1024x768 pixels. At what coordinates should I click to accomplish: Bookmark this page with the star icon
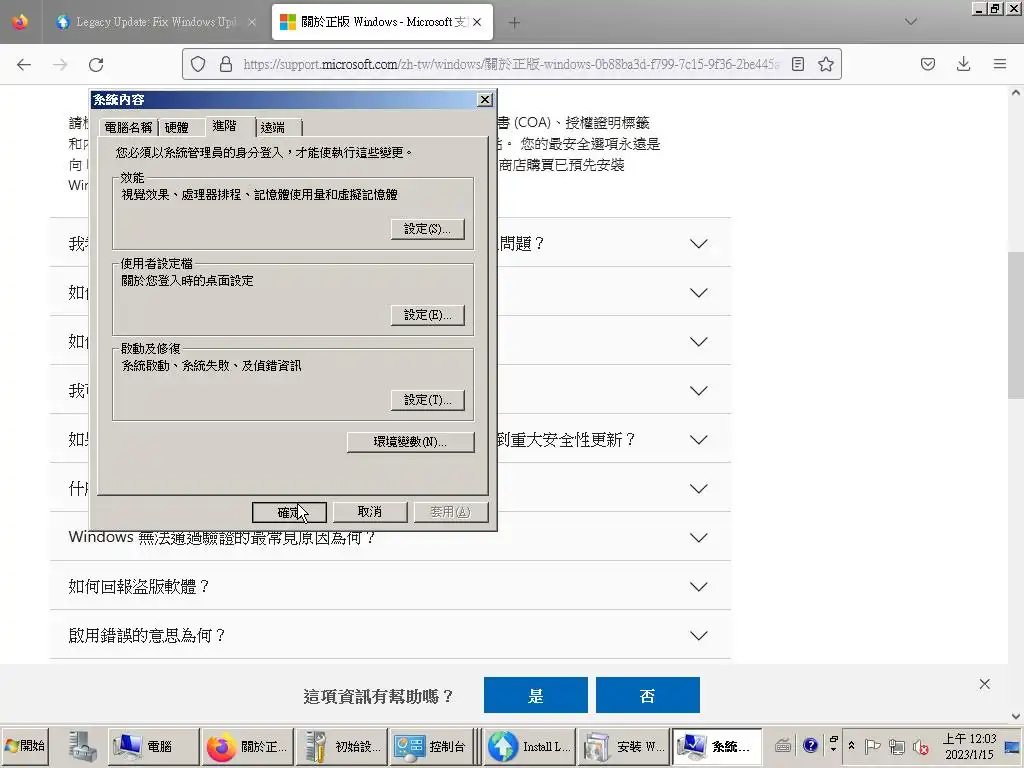point(825,64)
